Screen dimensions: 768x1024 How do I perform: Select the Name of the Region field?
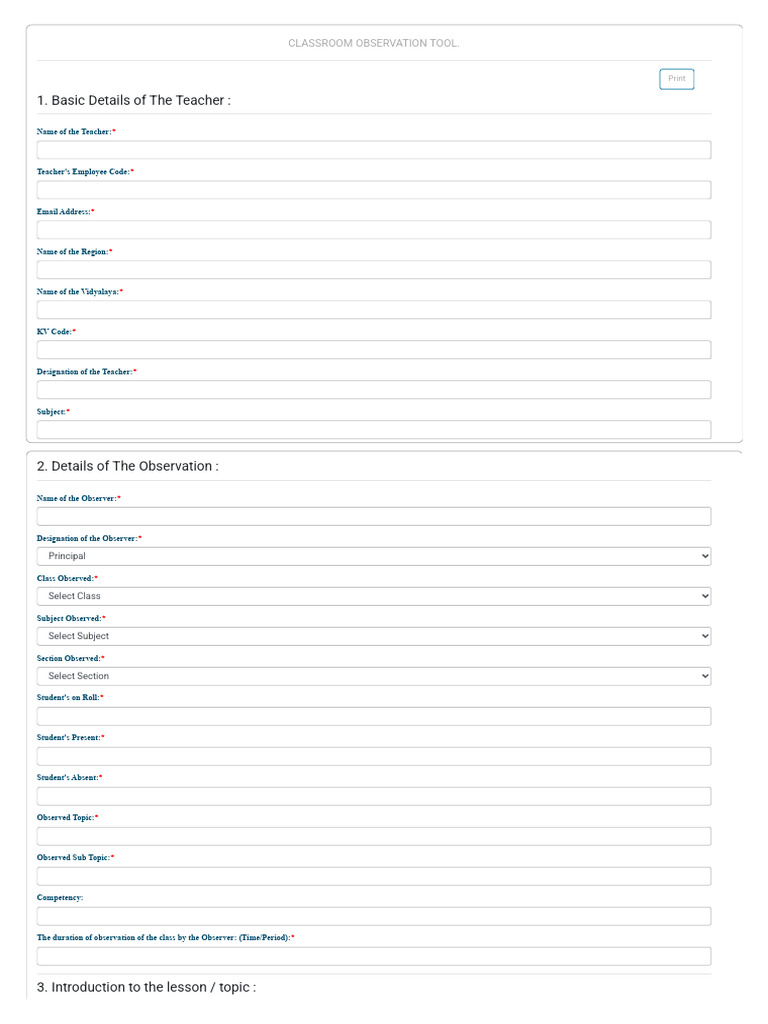pyautogui.click(x=373, y=270)
